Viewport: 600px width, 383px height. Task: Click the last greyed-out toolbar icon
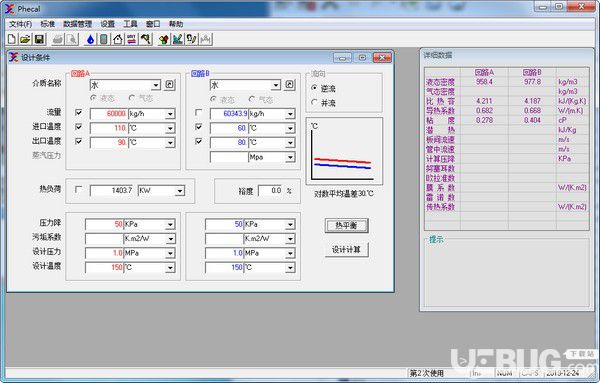pos(205,39)
